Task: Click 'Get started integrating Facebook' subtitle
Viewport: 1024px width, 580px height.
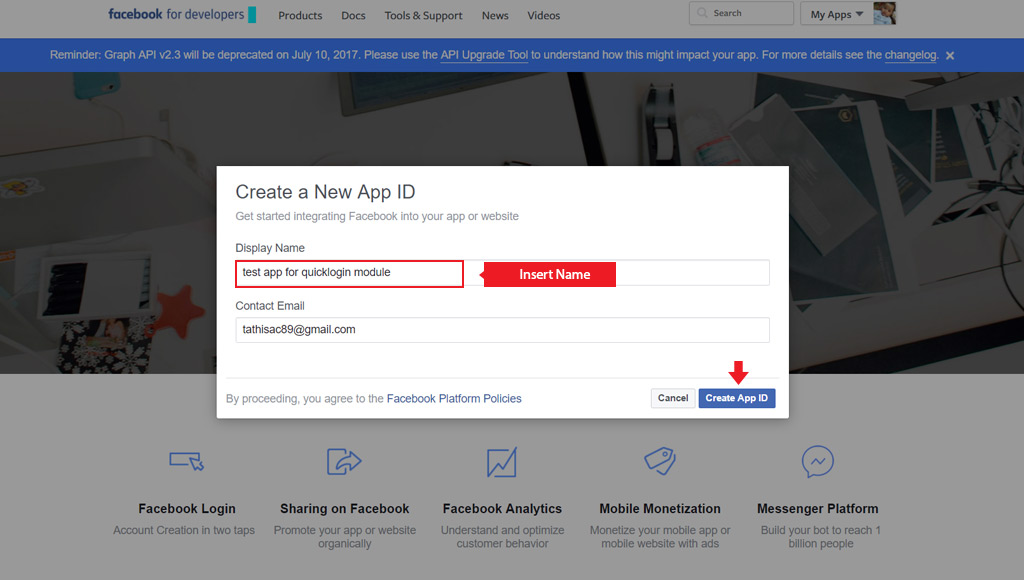Action: pyautogui.click(x=377, y=216)
